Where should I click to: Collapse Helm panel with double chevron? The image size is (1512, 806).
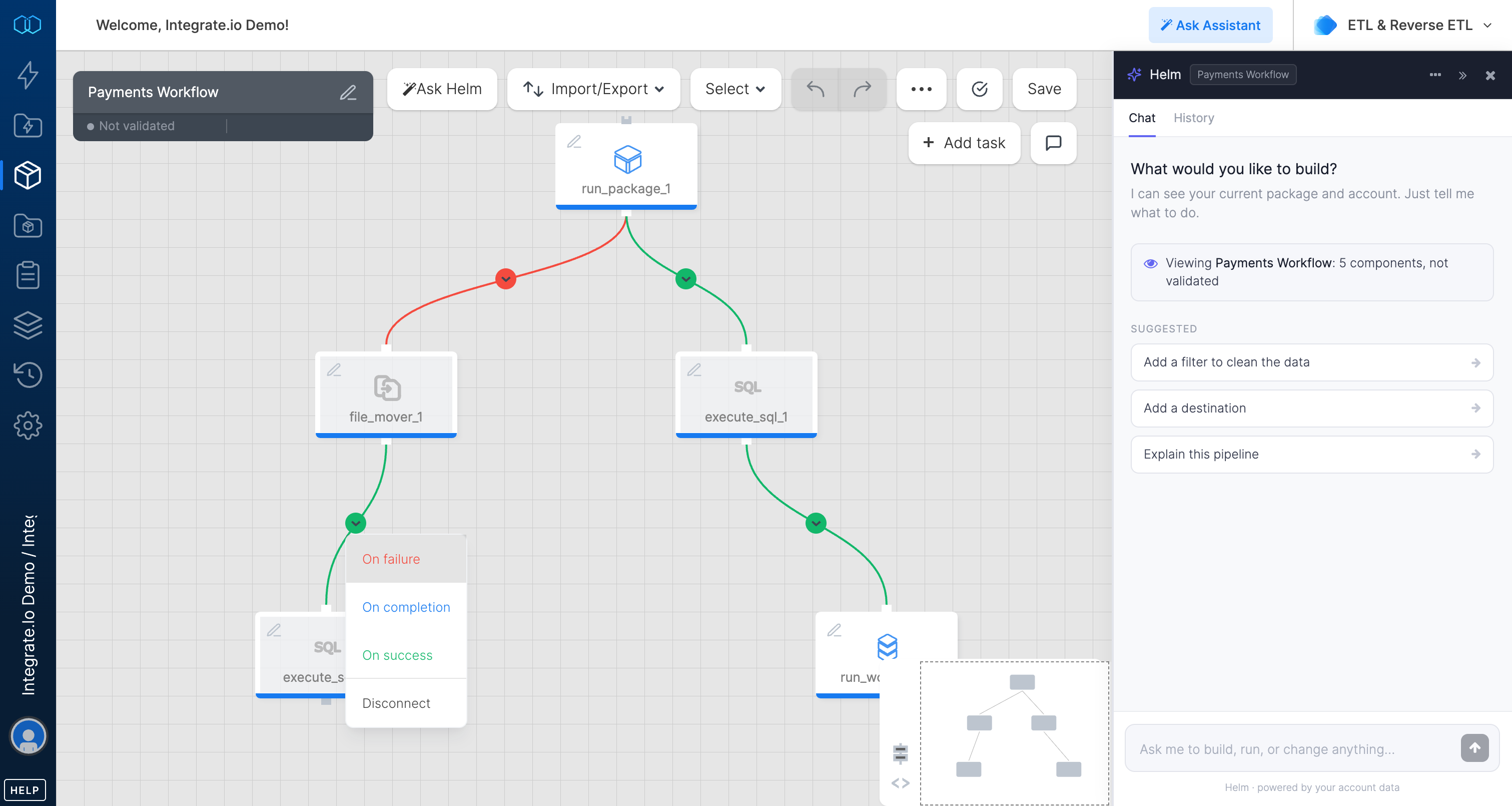[x=1462, y=75]
